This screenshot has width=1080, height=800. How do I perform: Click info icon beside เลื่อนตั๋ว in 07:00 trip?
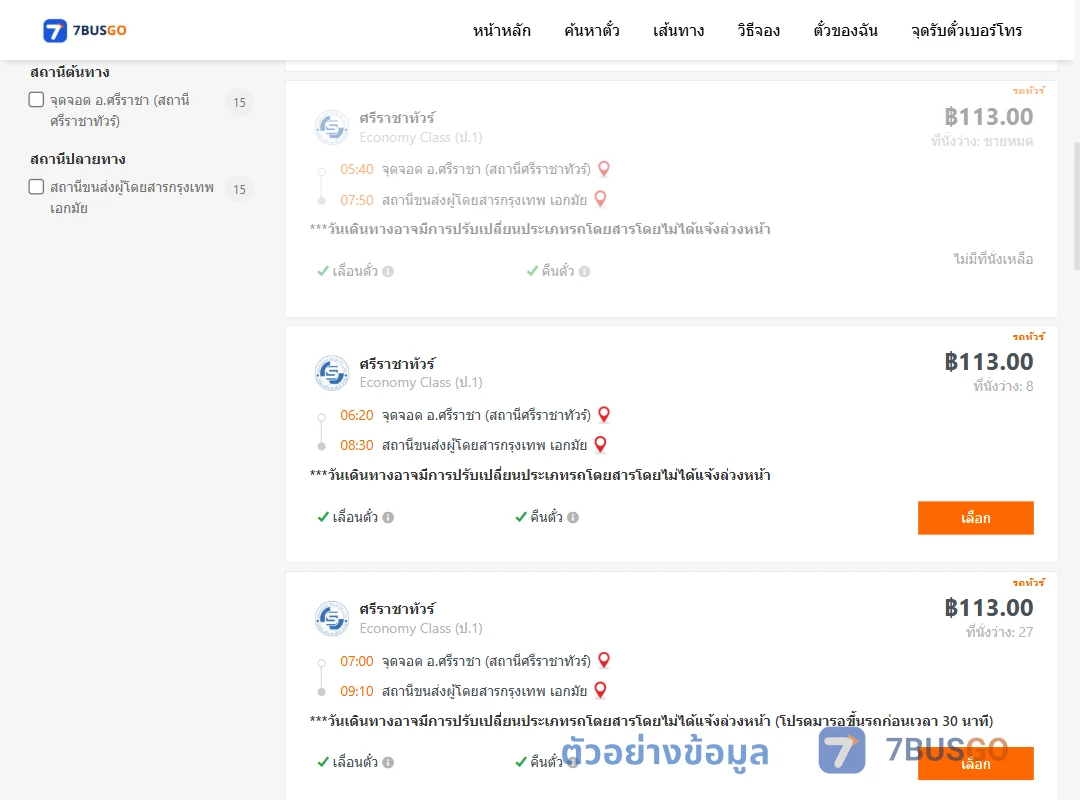[388, 762]
